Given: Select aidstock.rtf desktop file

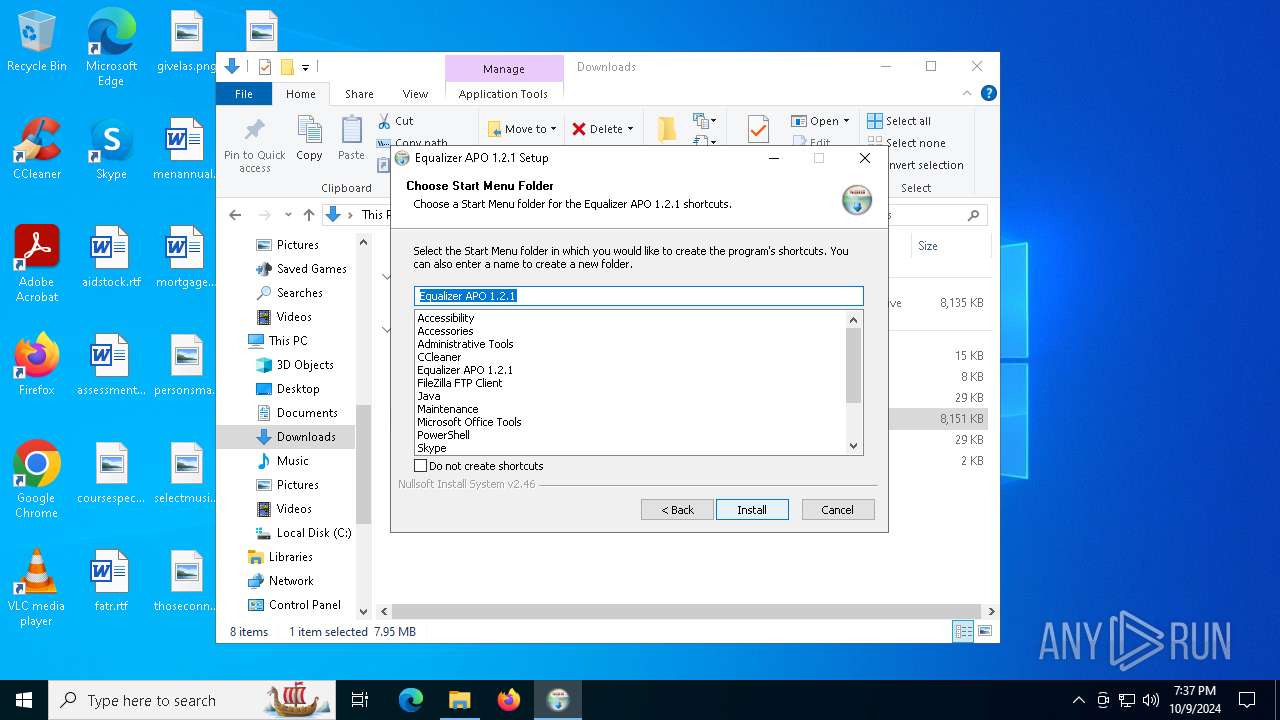Looking at the screenshot, I should (x=111, y=257).
